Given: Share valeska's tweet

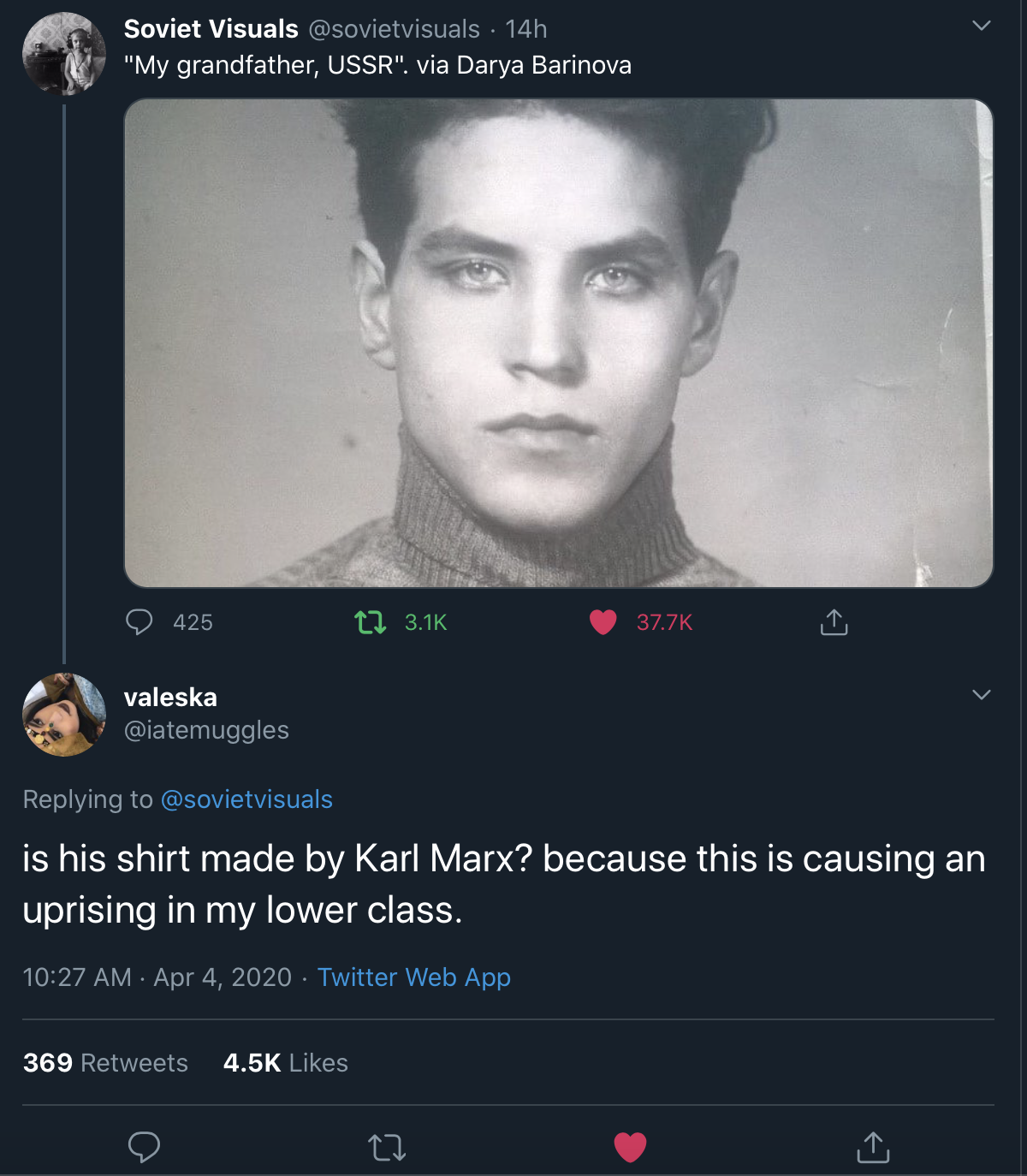Looking at the screenshot, I should coord(873,1147).
